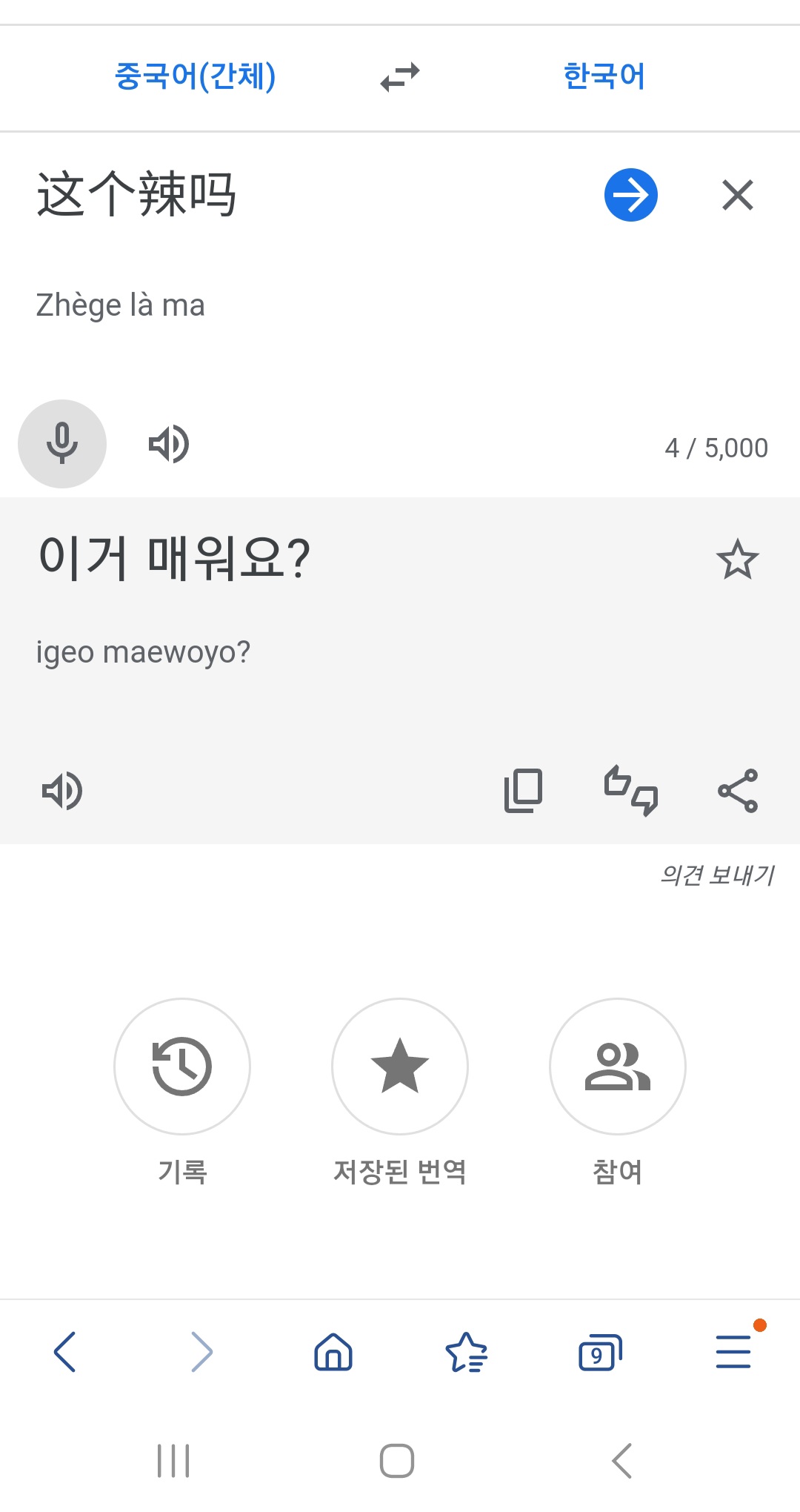800x1512 pixels.
Task: Clear the Chinese input text
Action: (737, 195)
